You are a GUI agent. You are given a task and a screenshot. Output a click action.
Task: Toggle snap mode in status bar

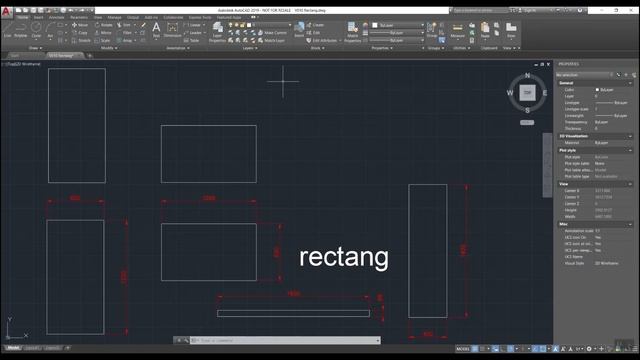(483, 349)
